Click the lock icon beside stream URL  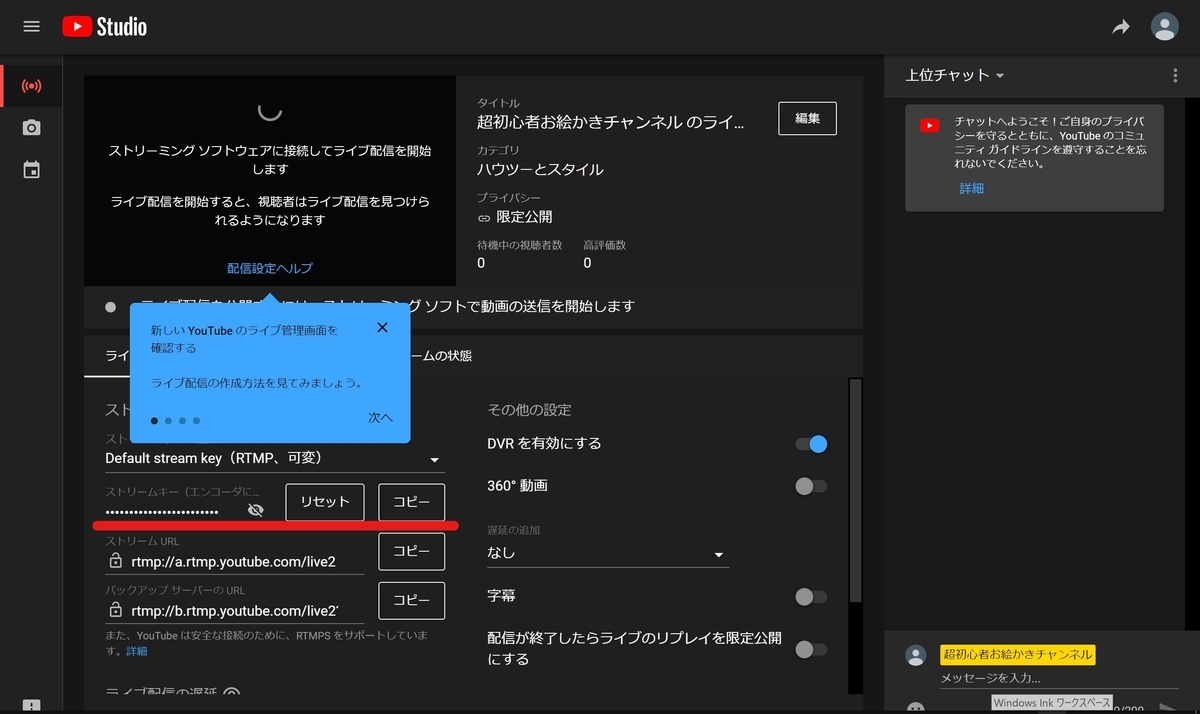116,561
